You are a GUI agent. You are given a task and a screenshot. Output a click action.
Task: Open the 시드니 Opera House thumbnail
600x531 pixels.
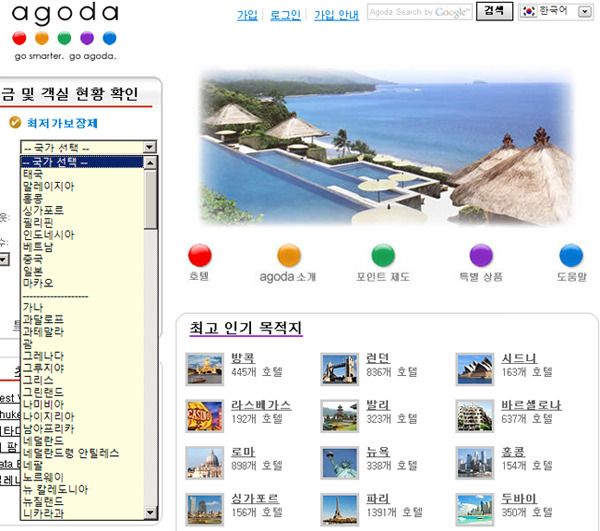tap(475, 369)
